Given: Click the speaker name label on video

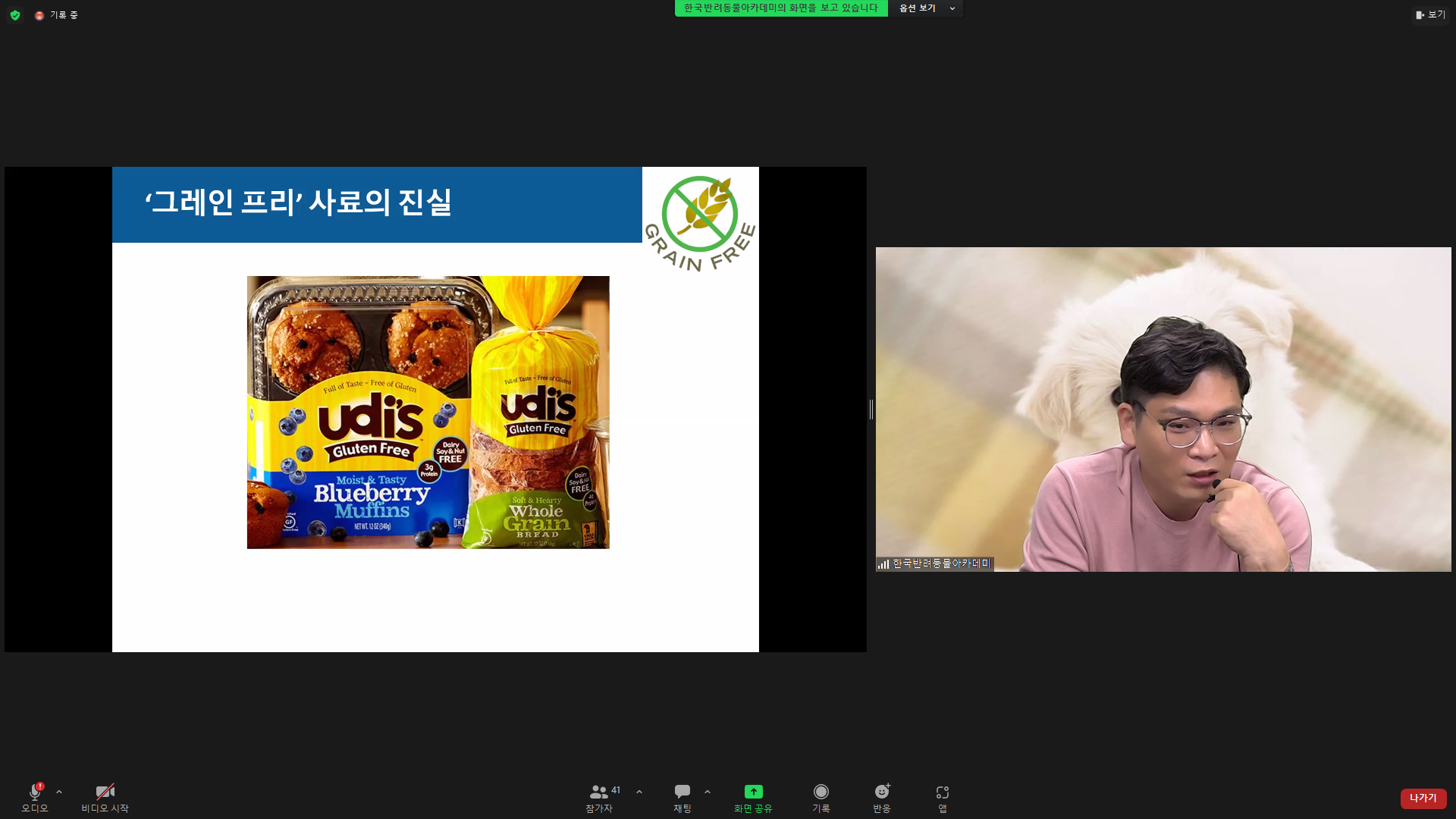Looking at the screenshot, I should point(941,563).
